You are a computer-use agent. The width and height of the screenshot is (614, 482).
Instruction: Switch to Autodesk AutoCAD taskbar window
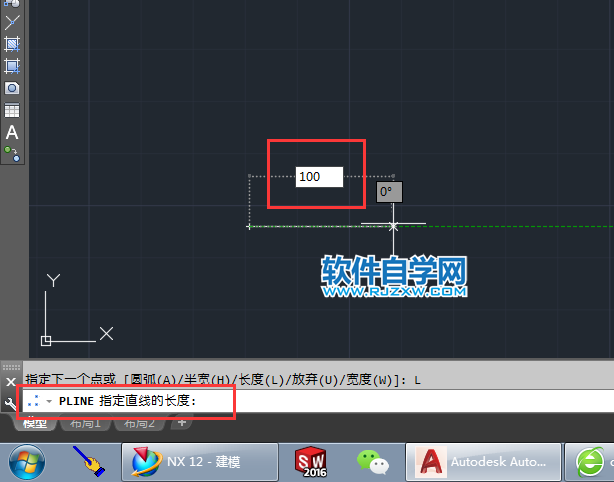tap(484, 462)
